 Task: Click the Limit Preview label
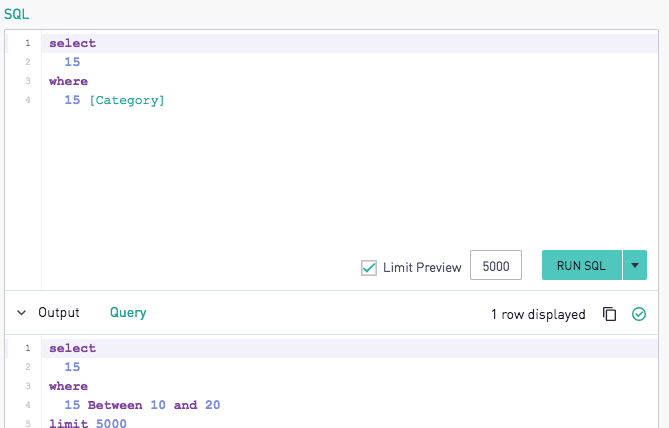click(x=422, y=268)
